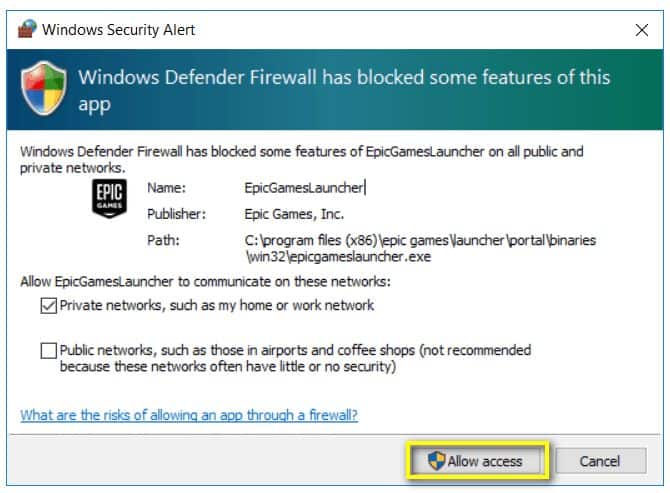The image size is (670, 493).
Task: Click the Windows Security Alert title text
Action: 118,30
